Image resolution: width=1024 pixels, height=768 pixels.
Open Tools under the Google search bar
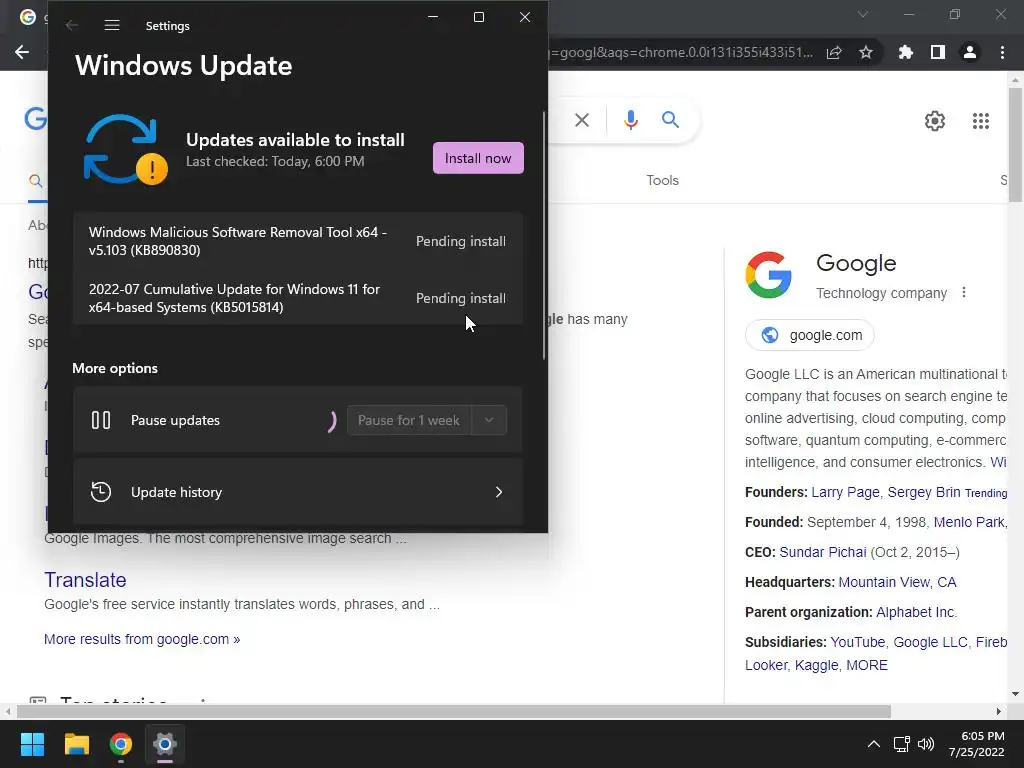[662, 180]
